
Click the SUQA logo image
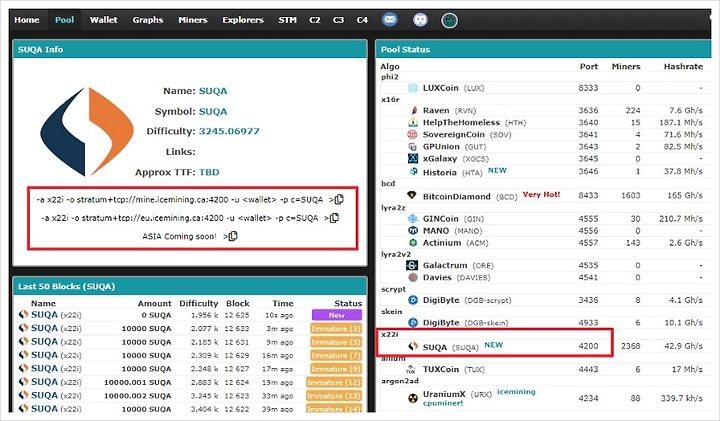(x=87, y=132)
